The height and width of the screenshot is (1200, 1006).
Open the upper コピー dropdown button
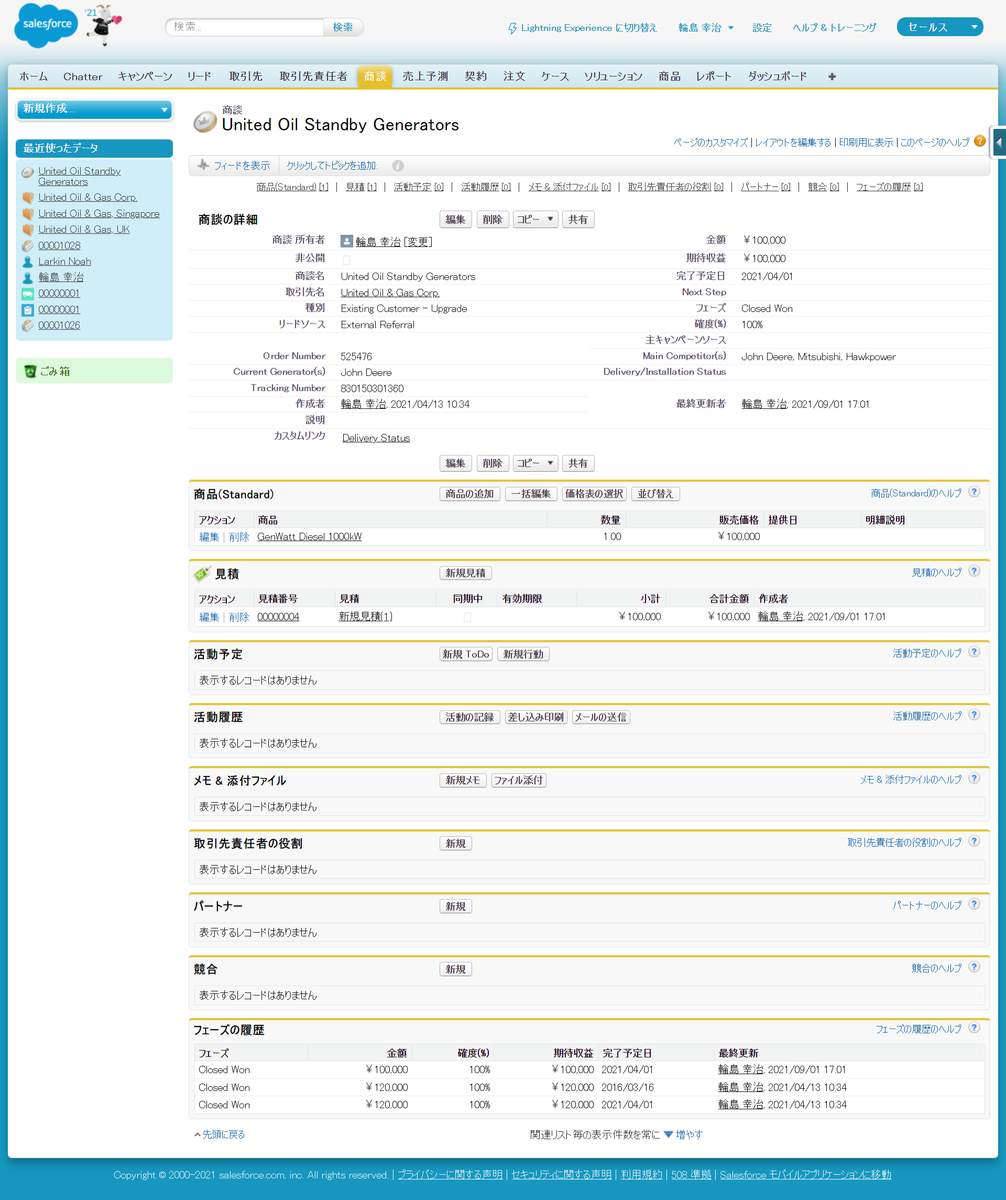coord(535,219)
